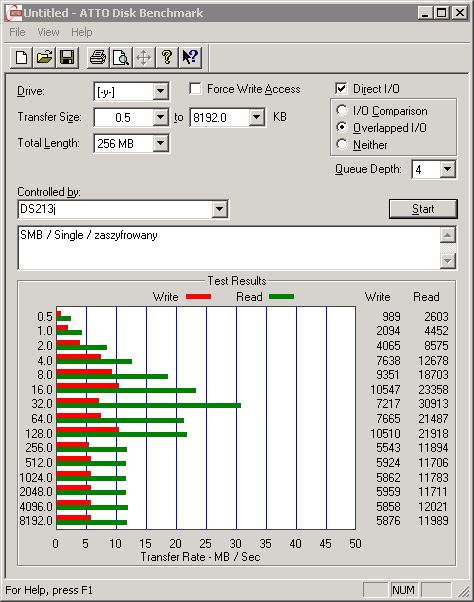
Task: Open the View menu
Action: click(x=48, y=32)
